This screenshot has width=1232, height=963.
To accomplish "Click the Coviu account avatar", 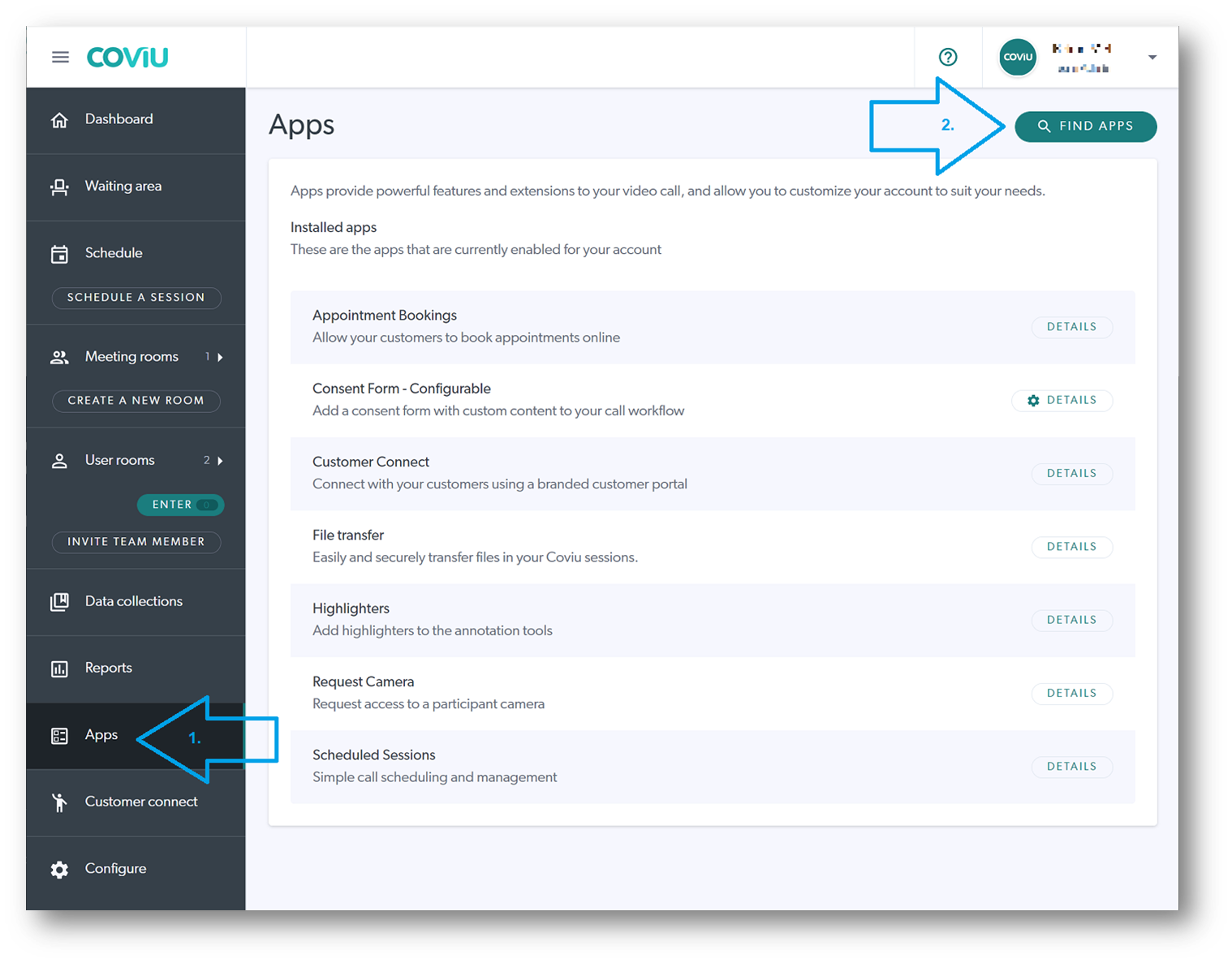I will (x=1017, y=57).
